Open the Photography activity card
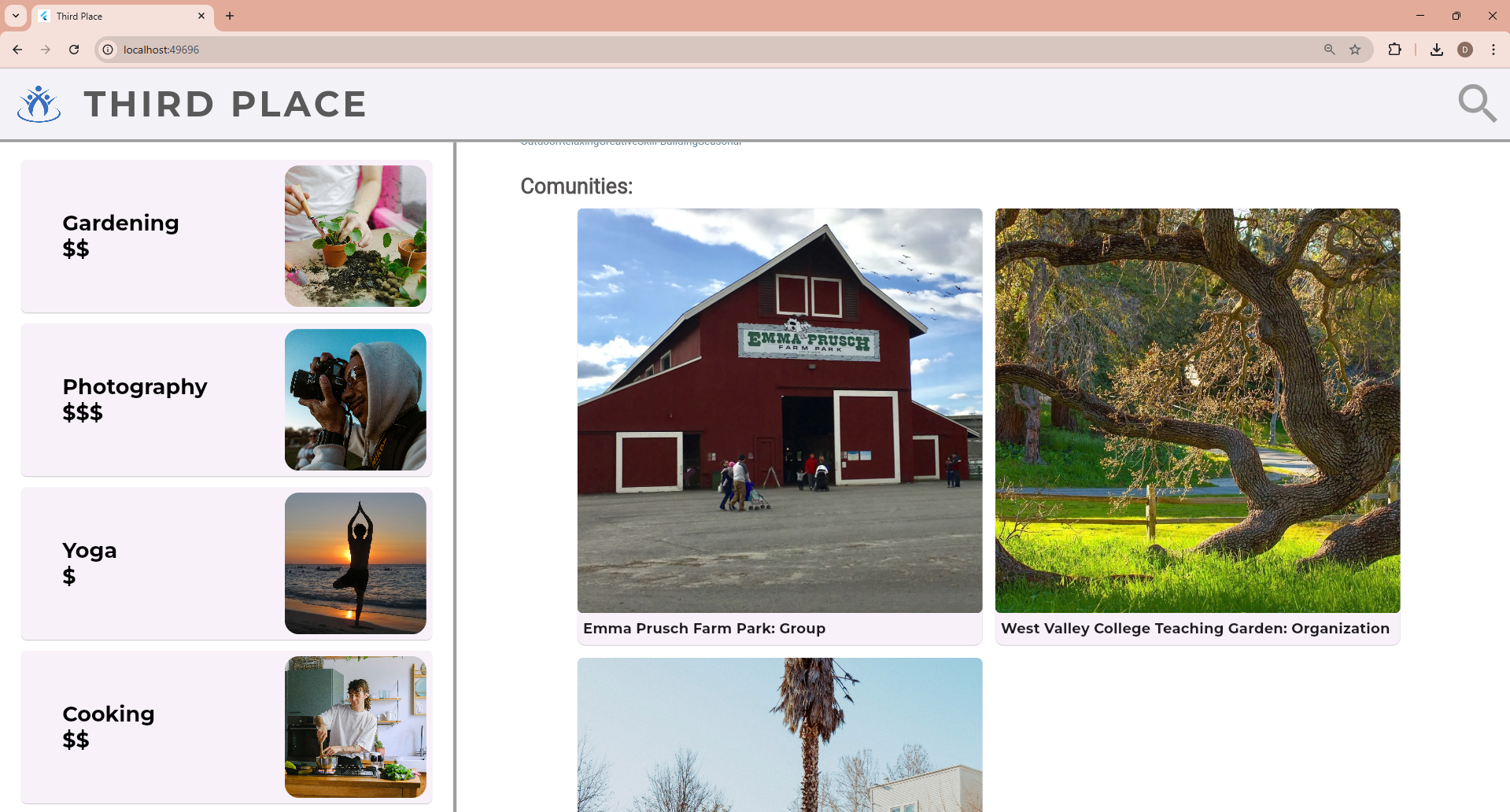The width and height of the screenshot is (1510, 812). point(227,400)
